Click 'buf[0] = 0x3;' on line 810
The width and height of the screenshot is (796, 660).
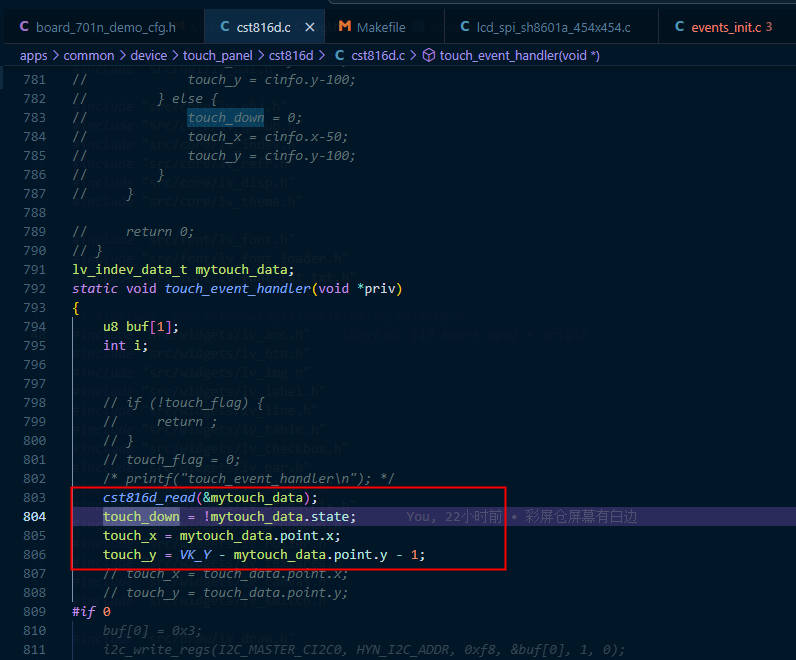coord(152,631)
